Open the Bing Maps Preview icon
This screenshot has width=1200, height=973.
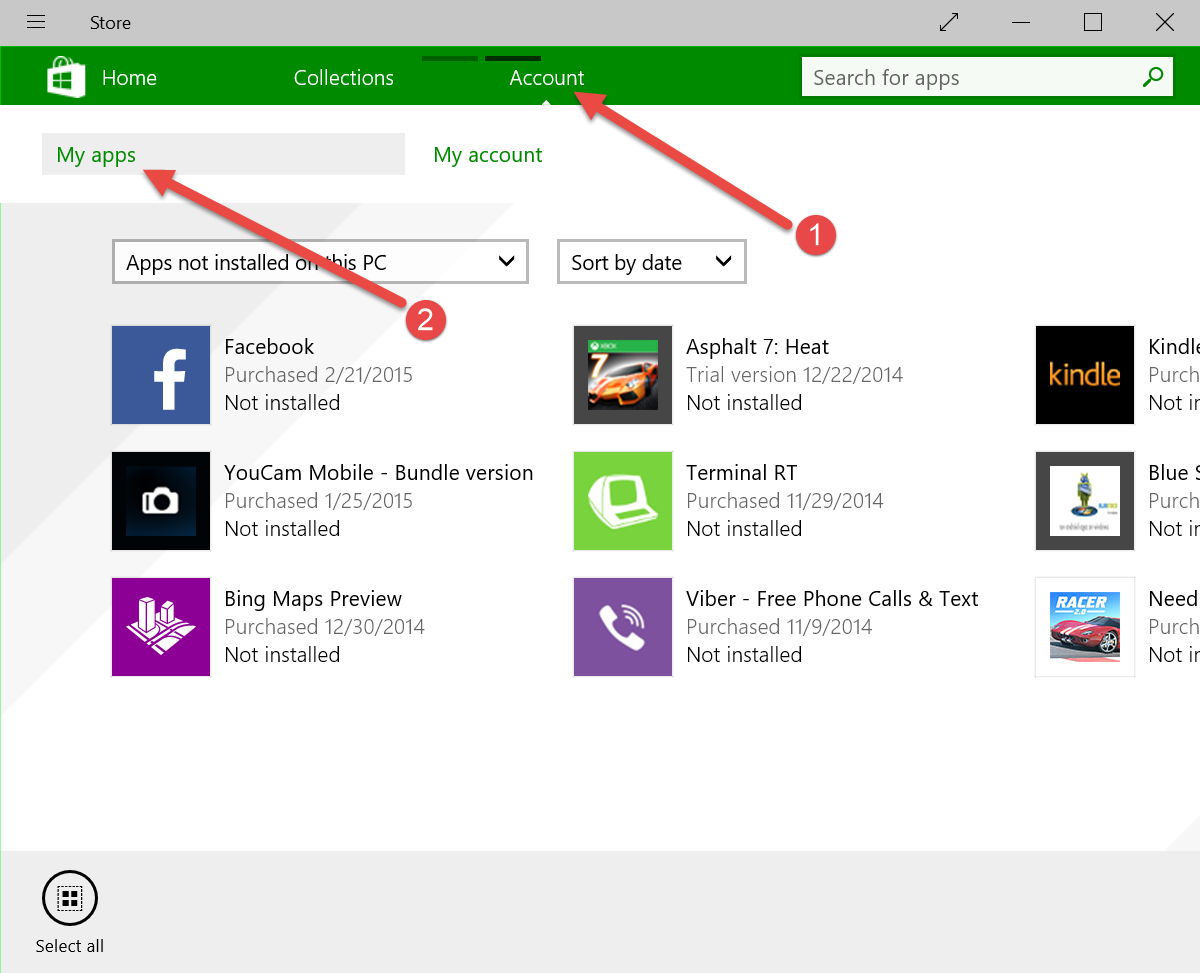click(x=161, y=627)
